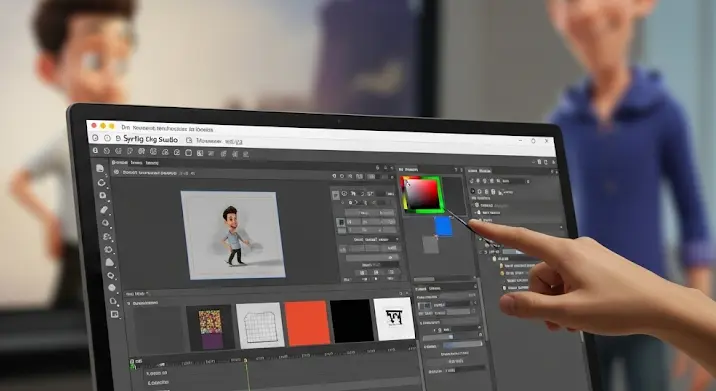Select the grid sketch thumbnail
716x391 pixels.
pyautogui.click(x=260, y=326)
